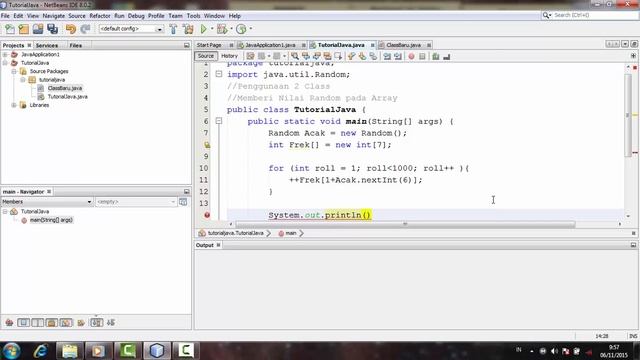Toggle Show Fields filter in Navigator

point(24,322)
